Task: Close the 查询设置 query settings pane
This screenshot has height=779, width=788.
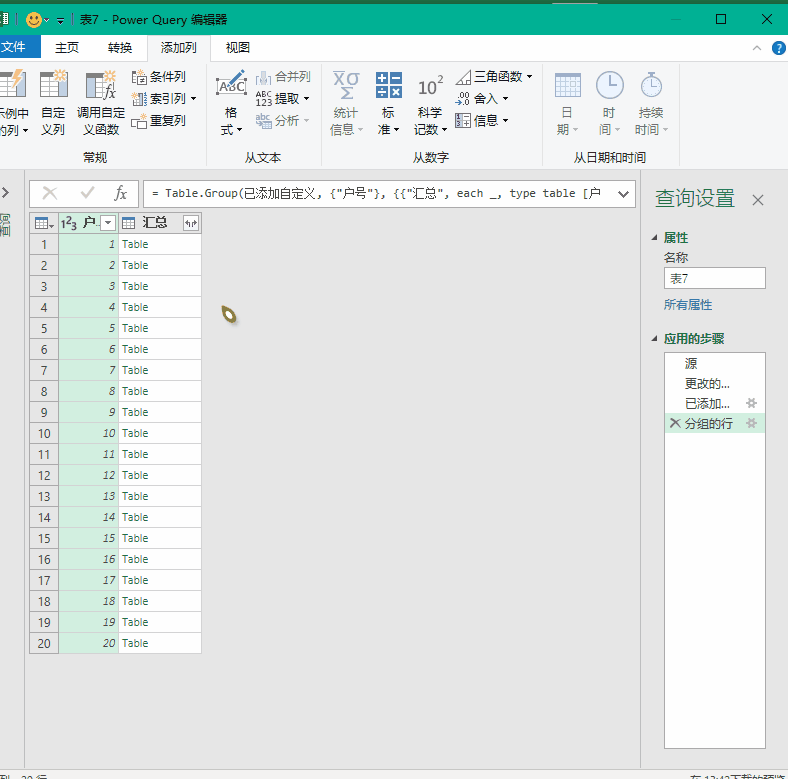Action: (758, 200)
